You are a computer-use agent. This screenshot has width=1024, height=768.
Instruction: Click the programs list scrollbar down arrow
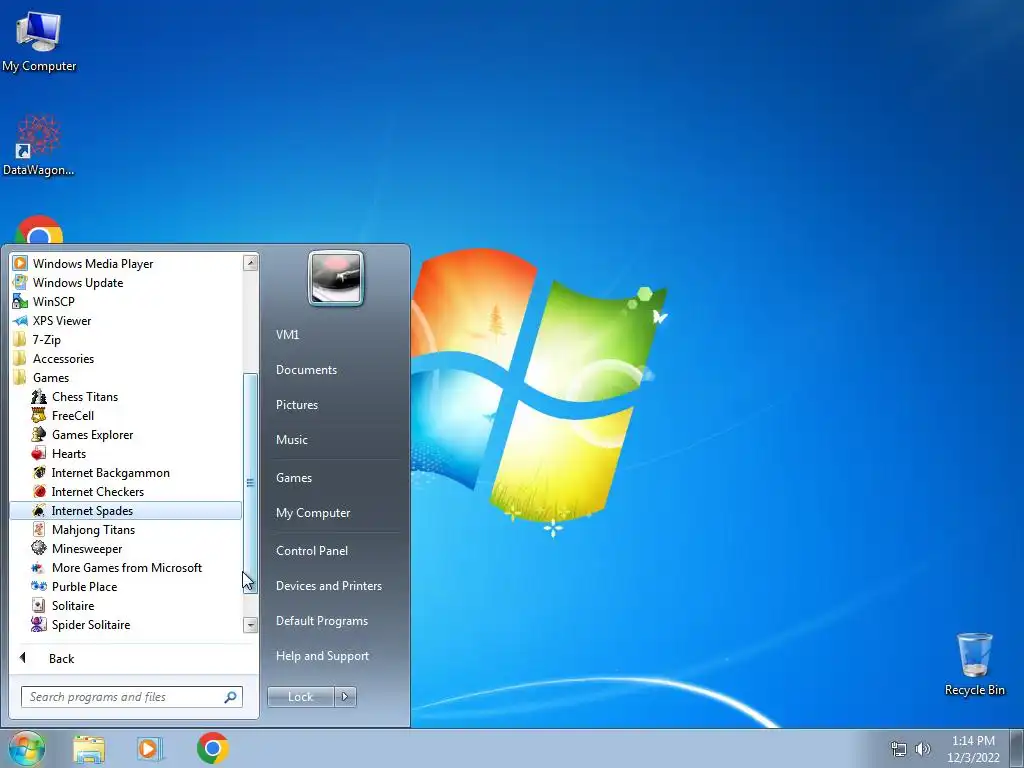coord(250,625)
